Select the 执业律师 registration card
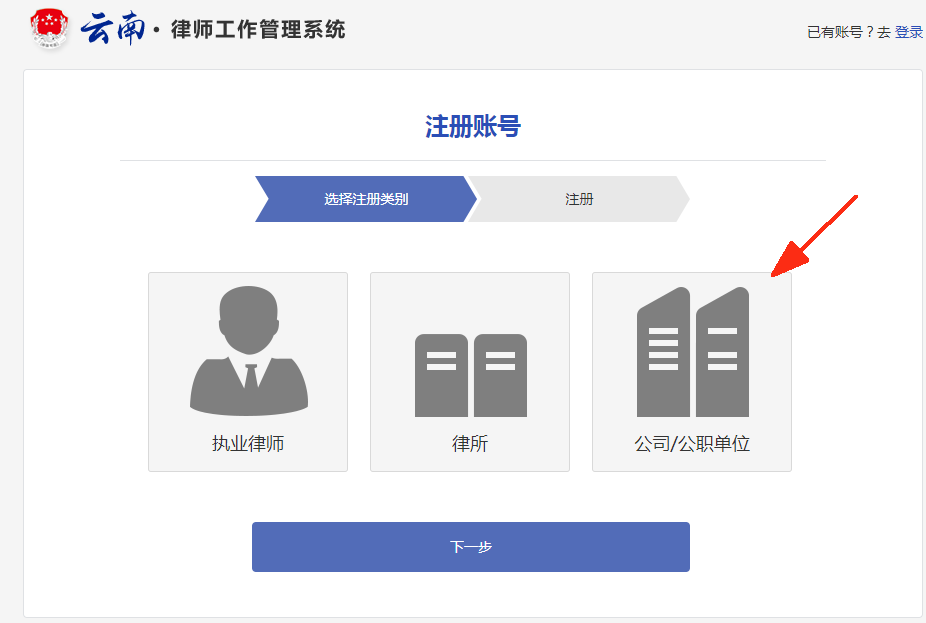Viewport: 926px width, 623px height. tap(247, 371)
